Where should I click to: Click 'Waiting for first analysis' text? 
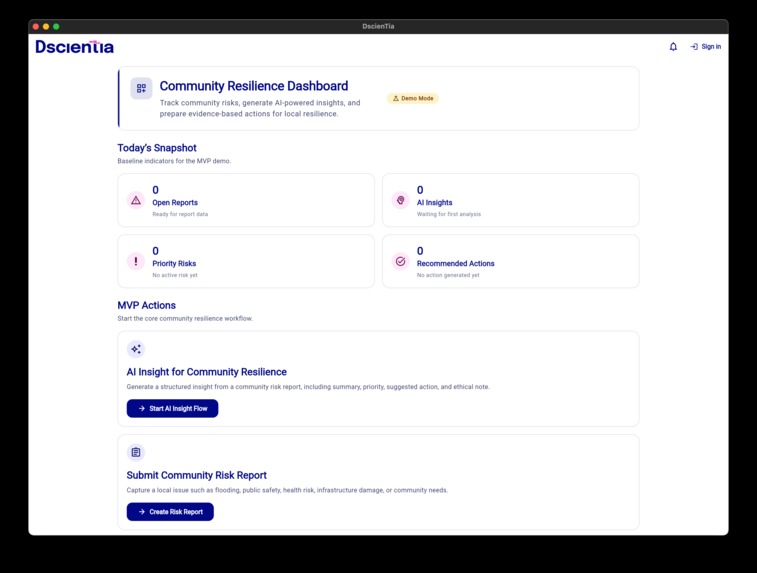(449, 214)
